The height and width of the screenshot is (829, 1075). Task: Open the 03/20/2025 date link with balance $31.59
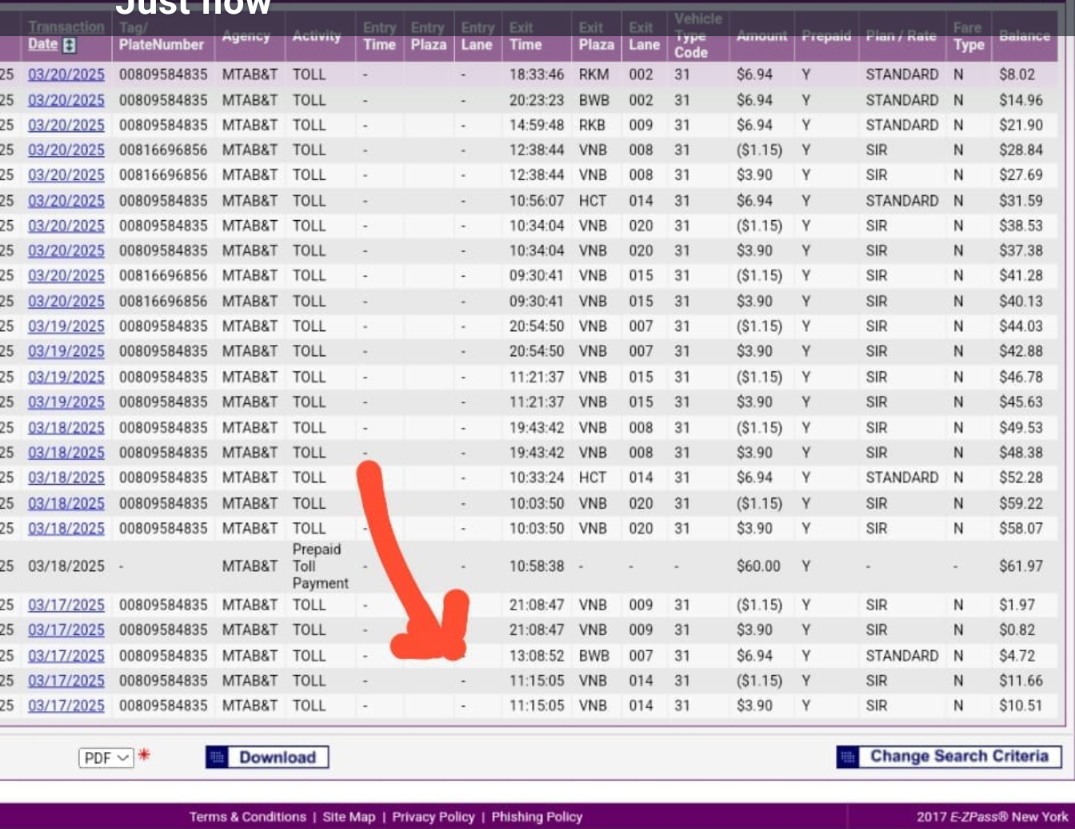pyautogui.click(x=67, y=201)
